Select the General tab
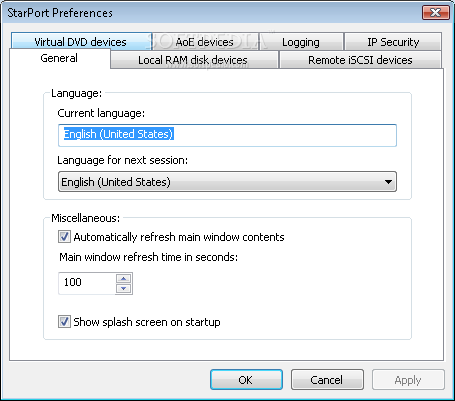 [x=59, y=58]
